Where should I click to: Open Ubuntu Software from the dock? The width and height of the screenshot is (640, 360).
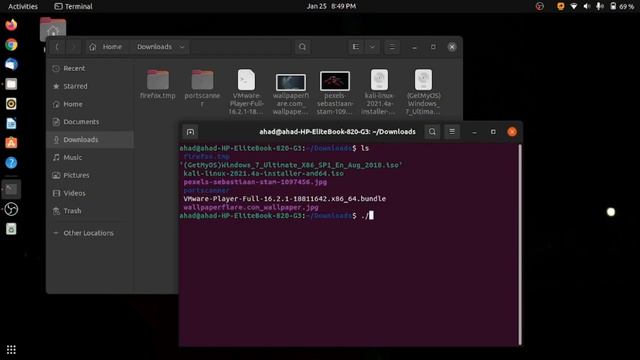[x=11, y=143]
